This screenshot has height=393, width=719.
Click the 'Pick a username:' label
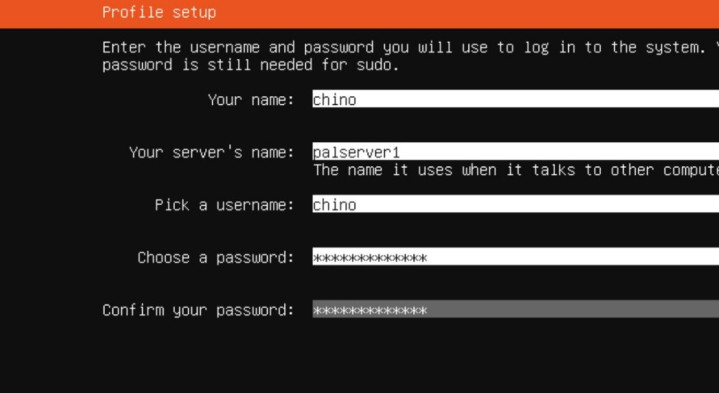tap(224, 205)
